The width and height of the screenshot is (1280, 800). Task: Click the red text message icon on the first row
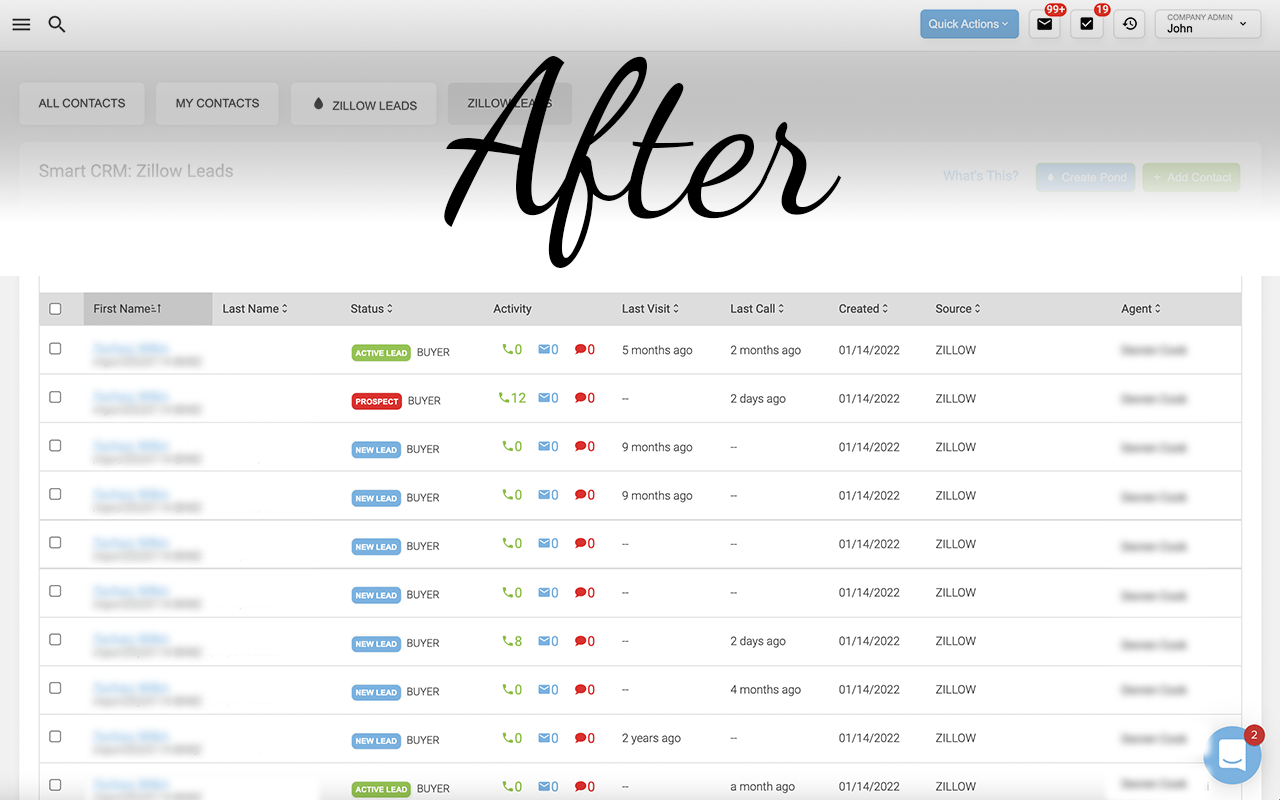[585, 349]
